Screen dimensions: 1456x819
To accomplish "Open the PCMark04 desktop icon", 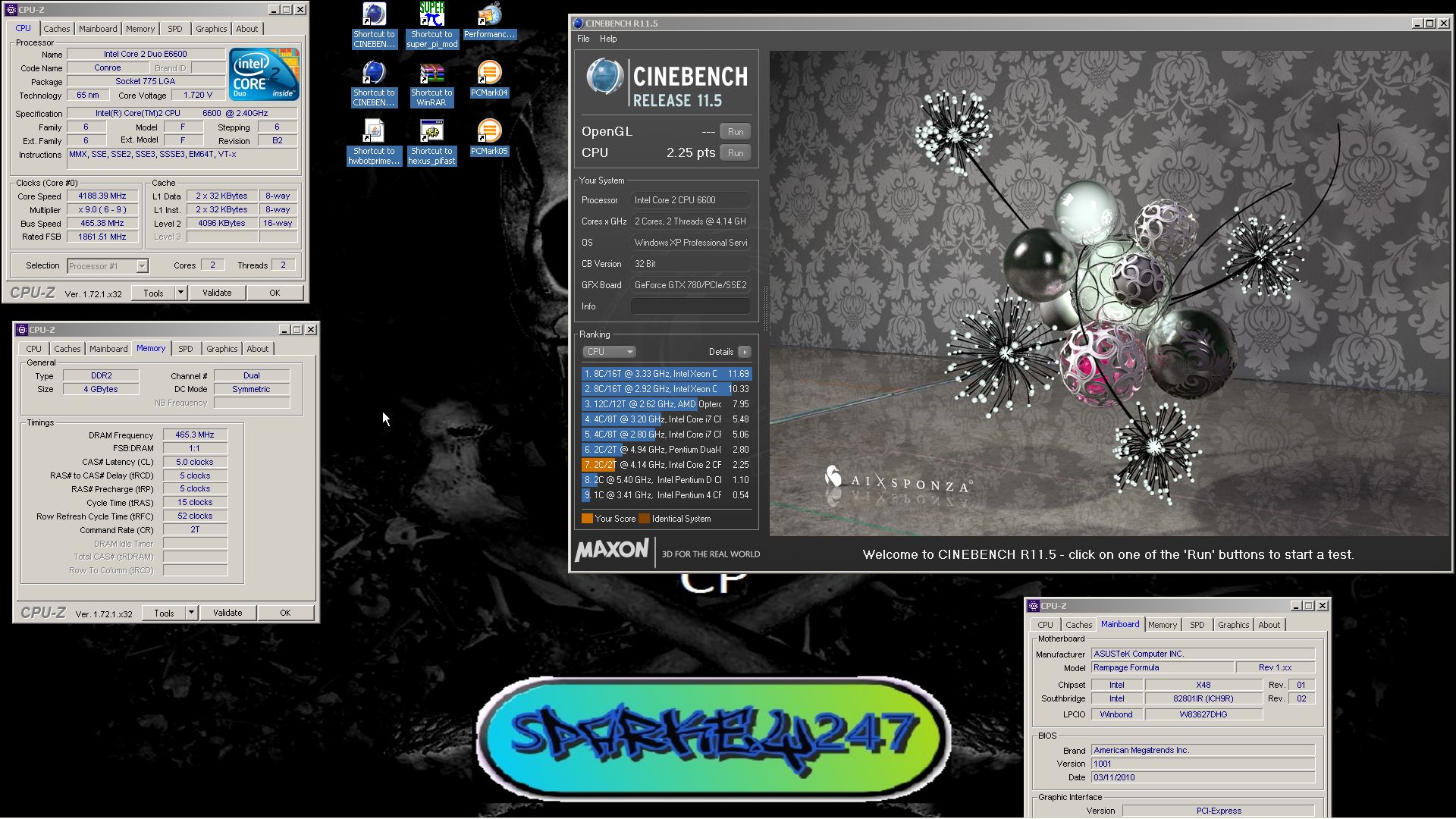I will click(x=489, y=79).
